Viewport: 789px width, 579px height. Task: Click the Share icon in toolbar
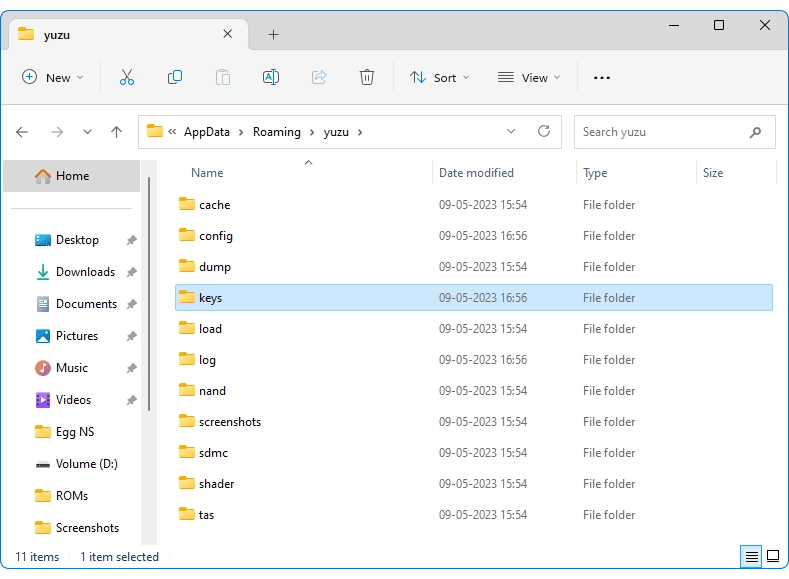point(319,77)
